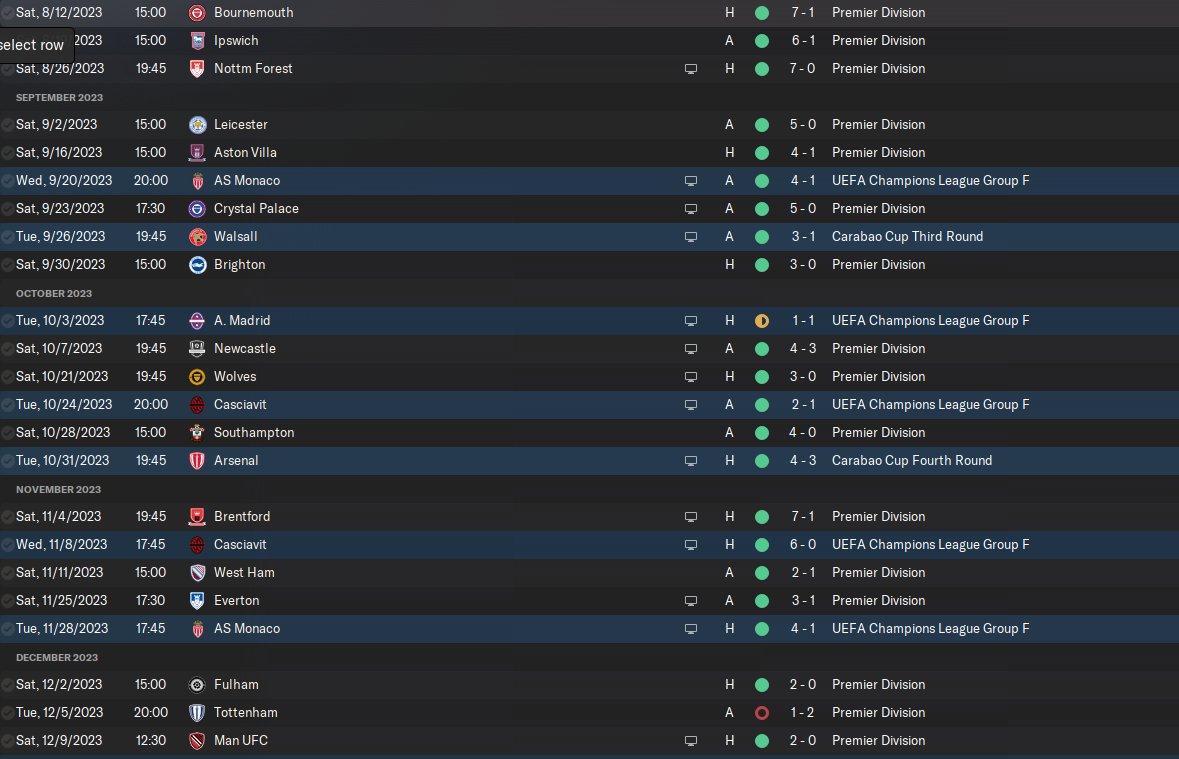Viewport: 1179px width, 759px height.
Task: Click green win dot for Brentford match
Action: pos(762,517)
